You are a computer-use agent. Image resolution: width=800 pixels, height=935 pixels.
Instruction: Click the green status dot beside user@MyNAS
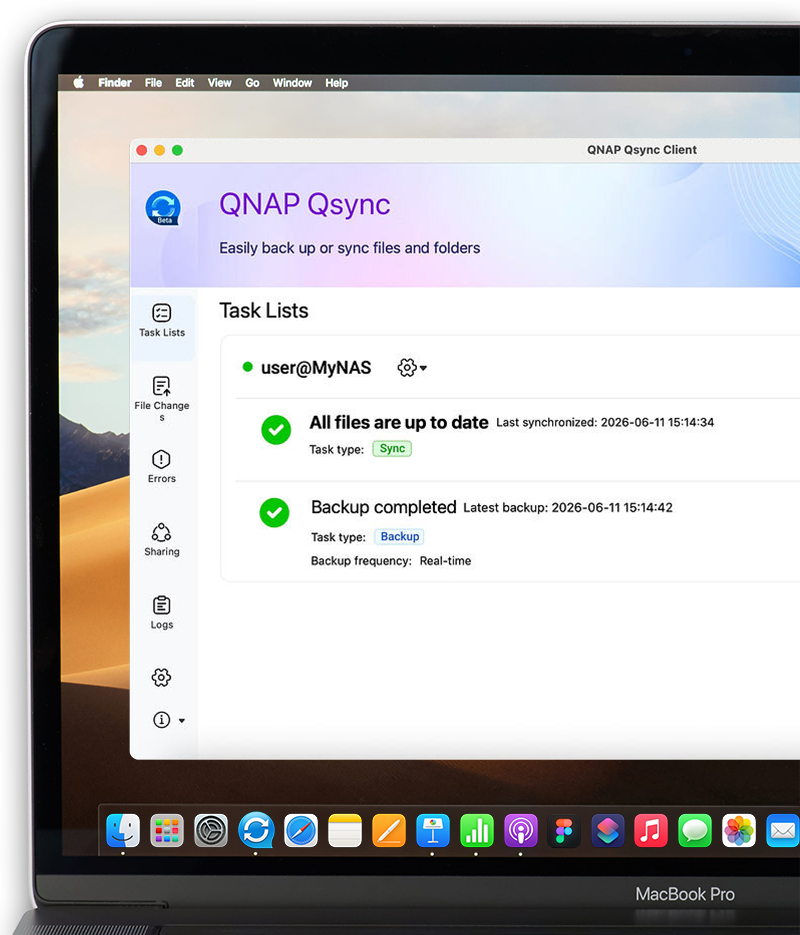coord(247,367)
